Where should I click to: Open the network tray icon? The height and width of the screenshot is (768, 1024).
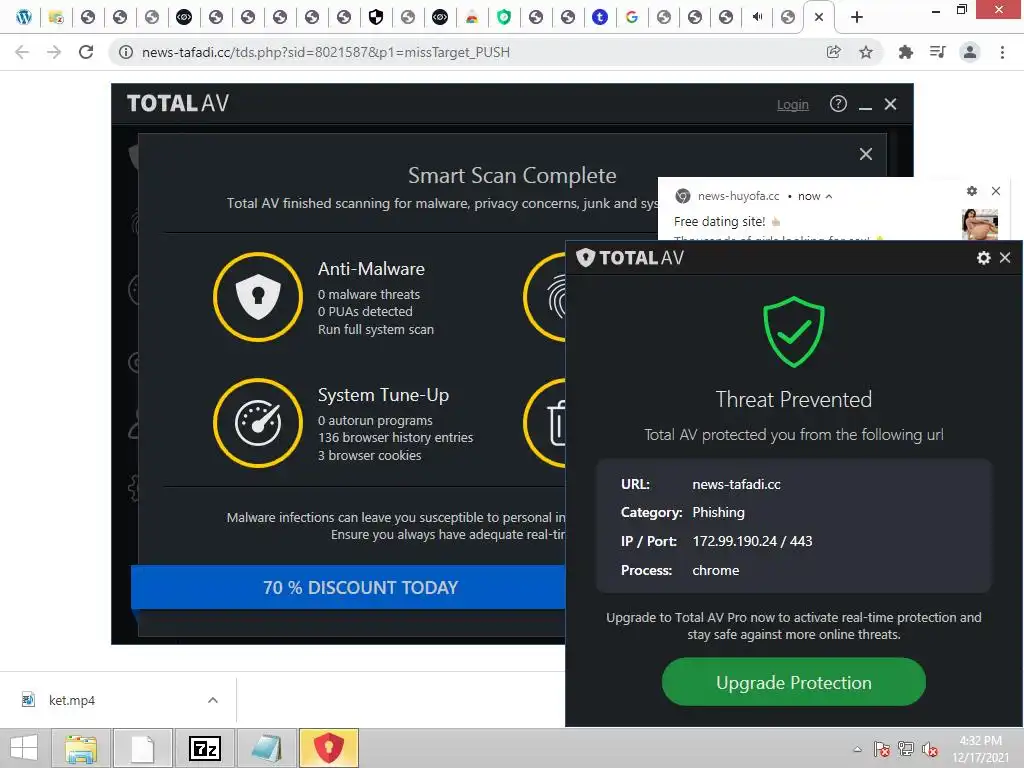click(906, 749)
